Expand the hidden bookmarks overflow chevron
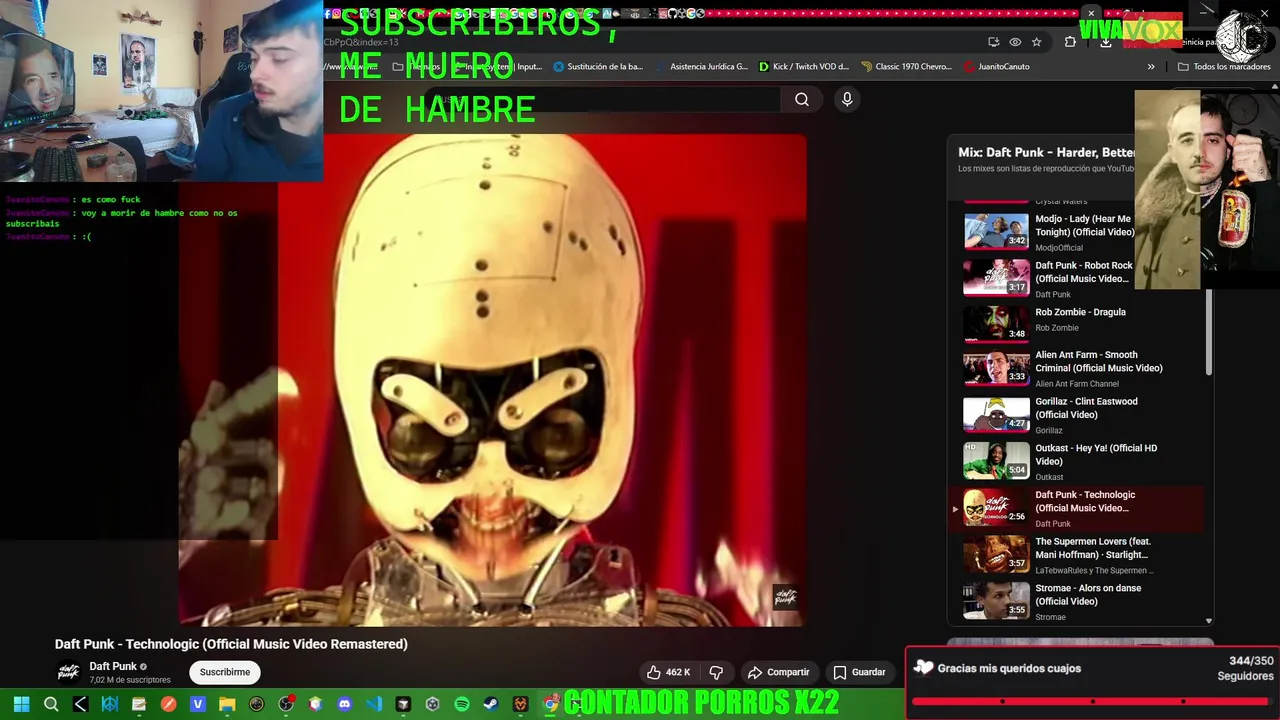Screen dimensions: 1280x720 pyautogui.click(x=1151, y=67)
